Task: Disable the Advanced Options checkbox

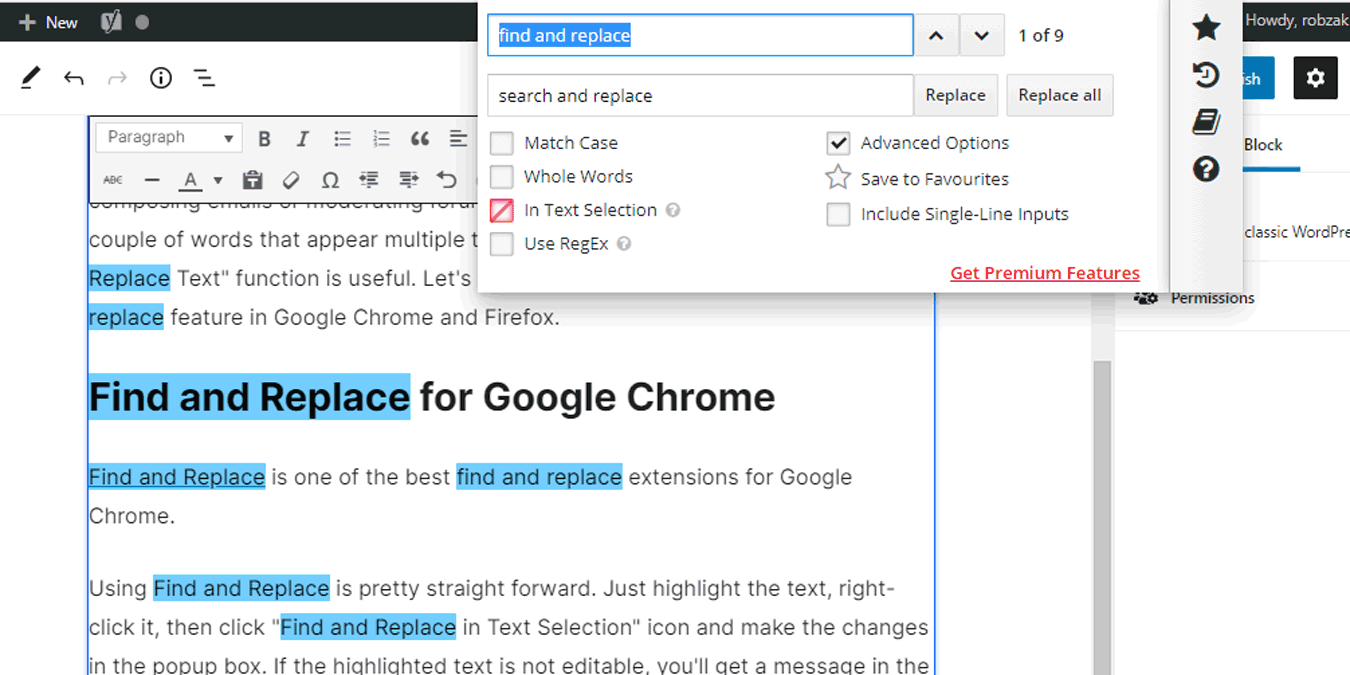Action: click(x=839, y=143)
